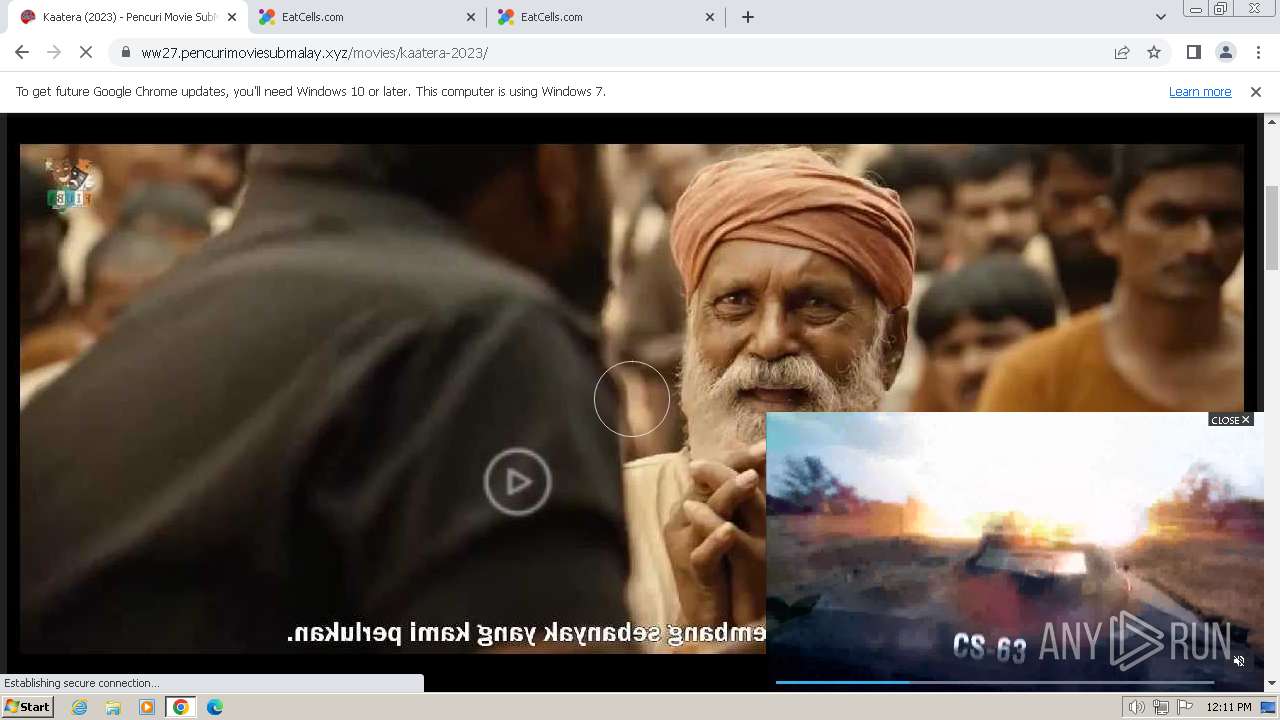This screenshot has width=1280, height=720.
Task: Open the tab search dropdown arrow
Action: tap(1160, 17)
